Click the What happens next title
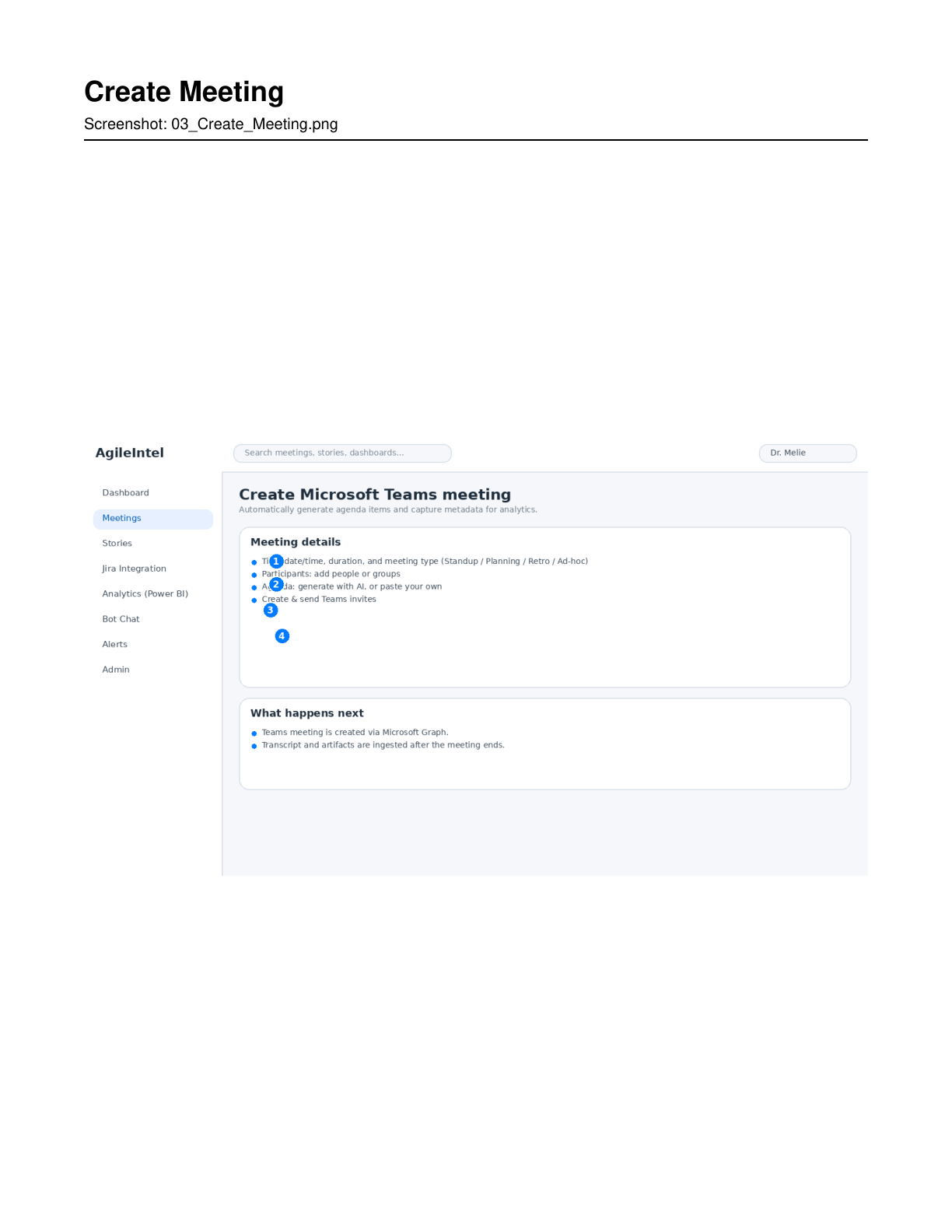 click(307, 713)
